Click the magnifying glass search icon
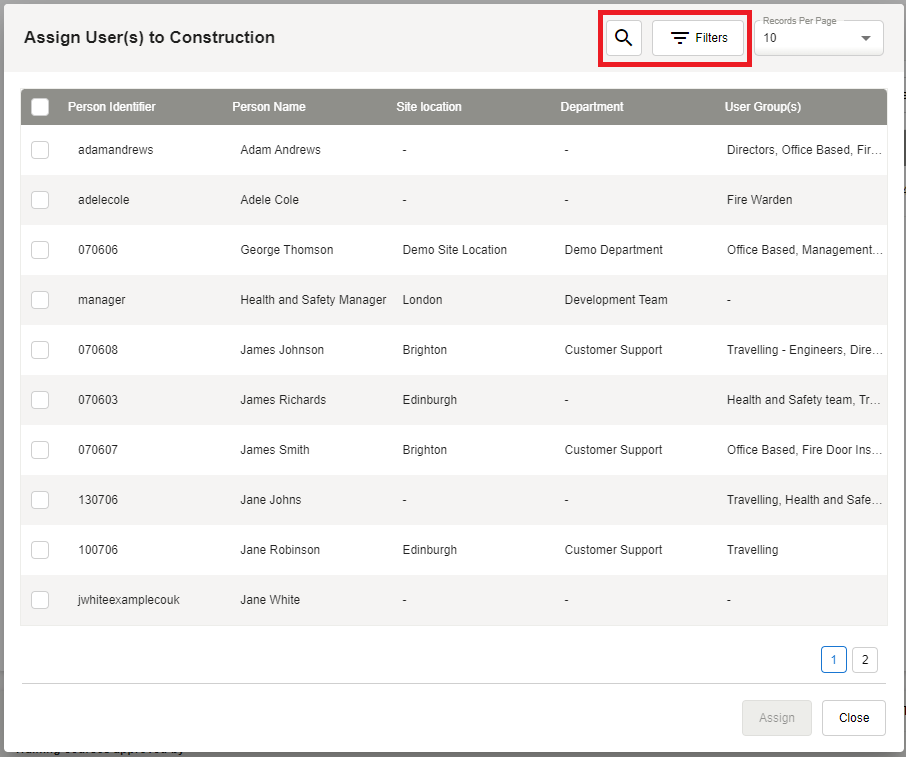 pos(623,38)
